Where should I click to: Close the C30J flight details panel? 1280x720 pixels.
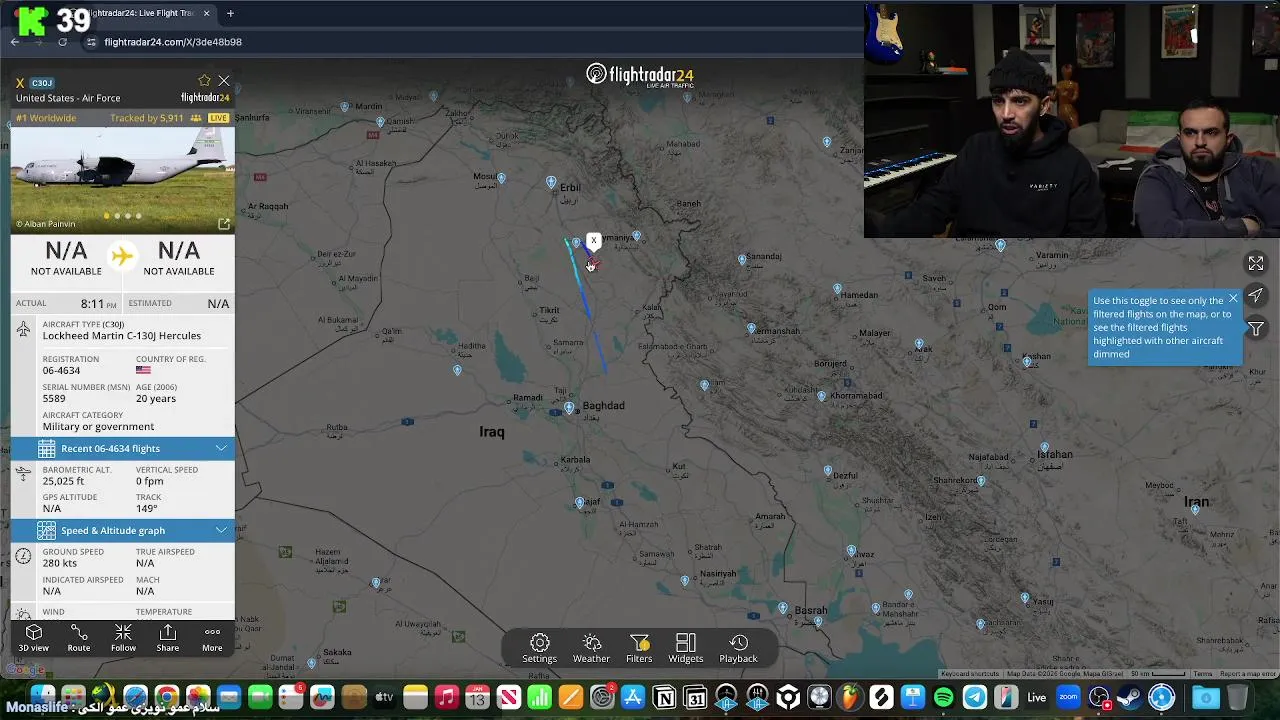pos(224,81)
